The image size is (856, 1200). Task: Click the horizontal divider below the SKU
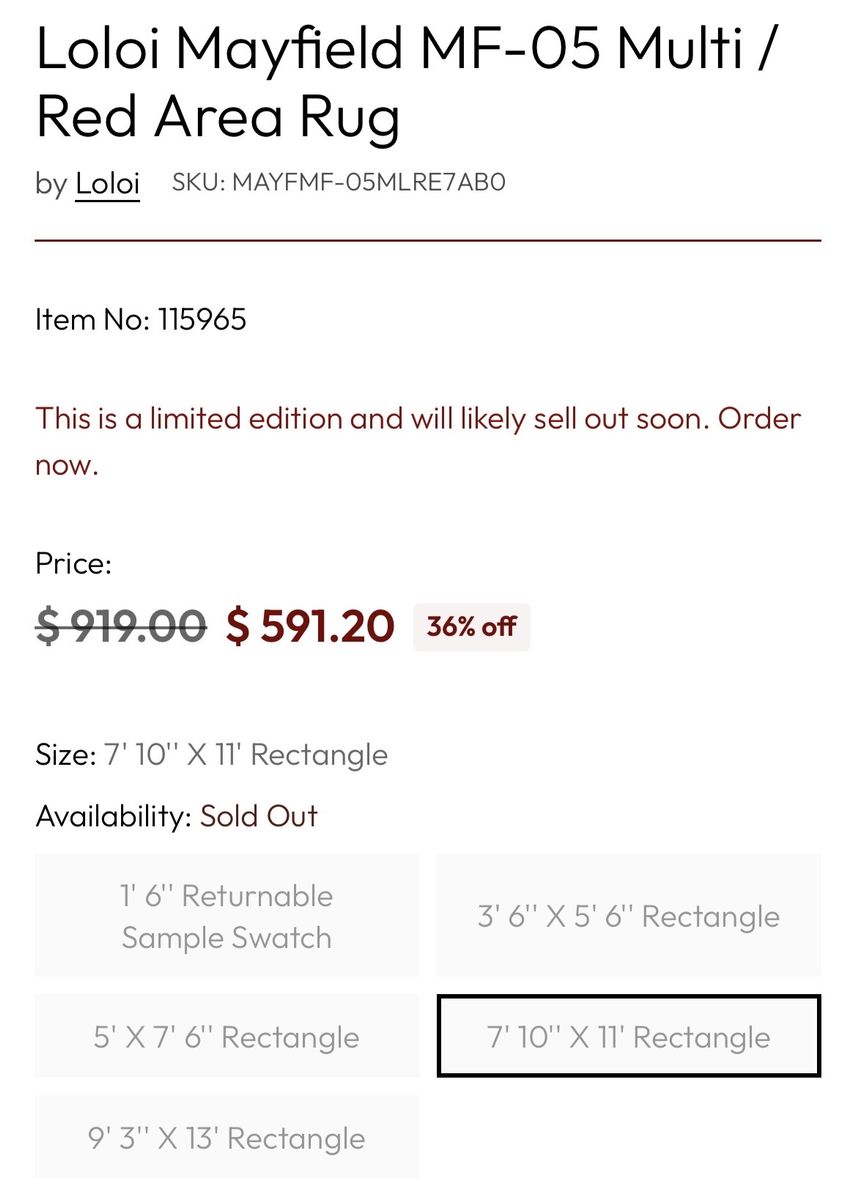point(428,241)
